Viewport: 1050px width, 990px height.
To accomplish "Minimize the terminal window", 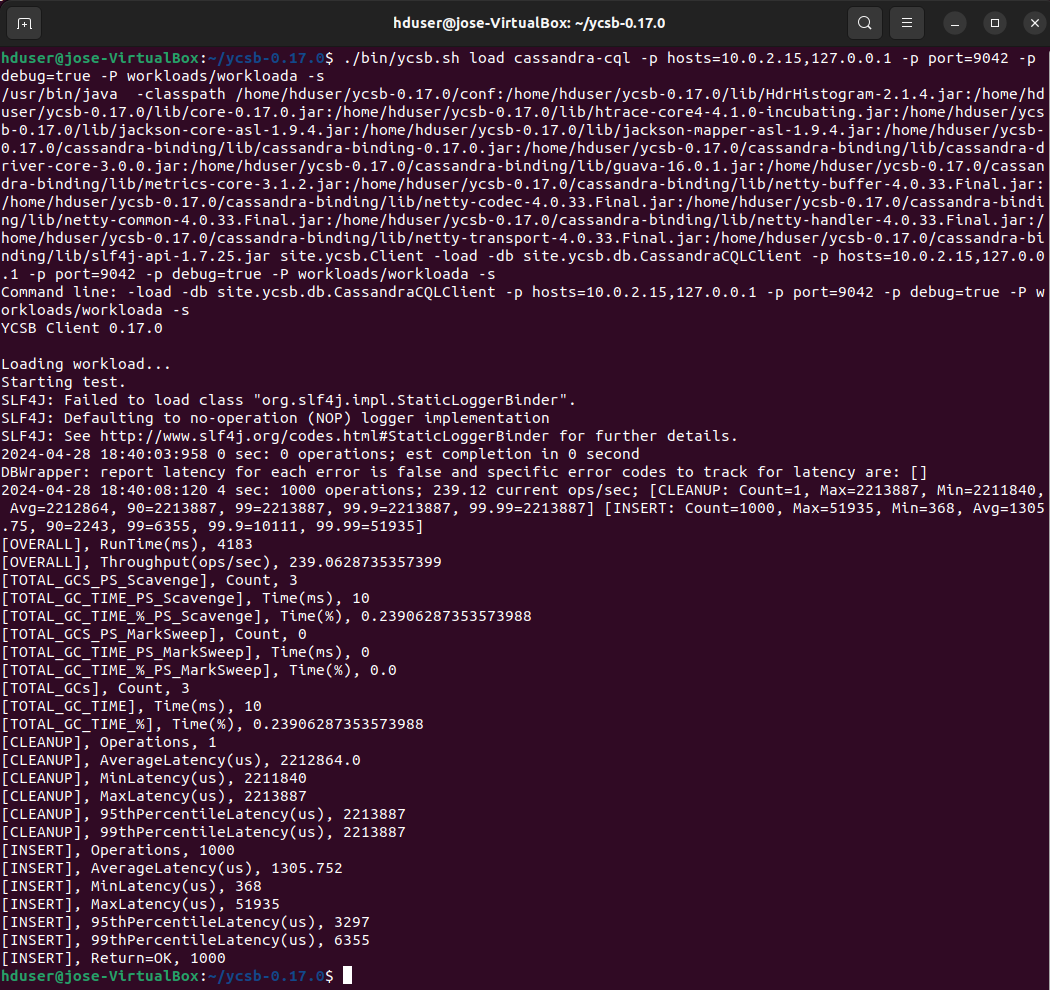I will click(955, 23).
